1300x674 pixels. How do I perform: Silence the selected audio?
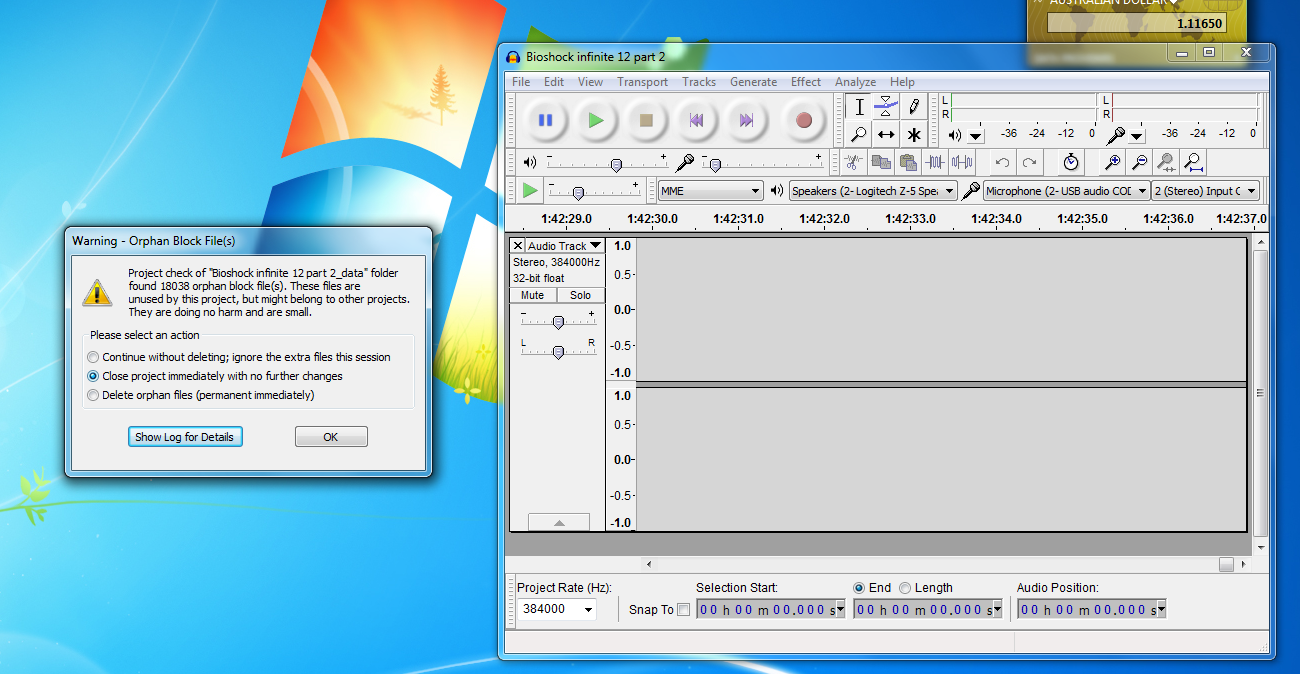click(962, 161)
